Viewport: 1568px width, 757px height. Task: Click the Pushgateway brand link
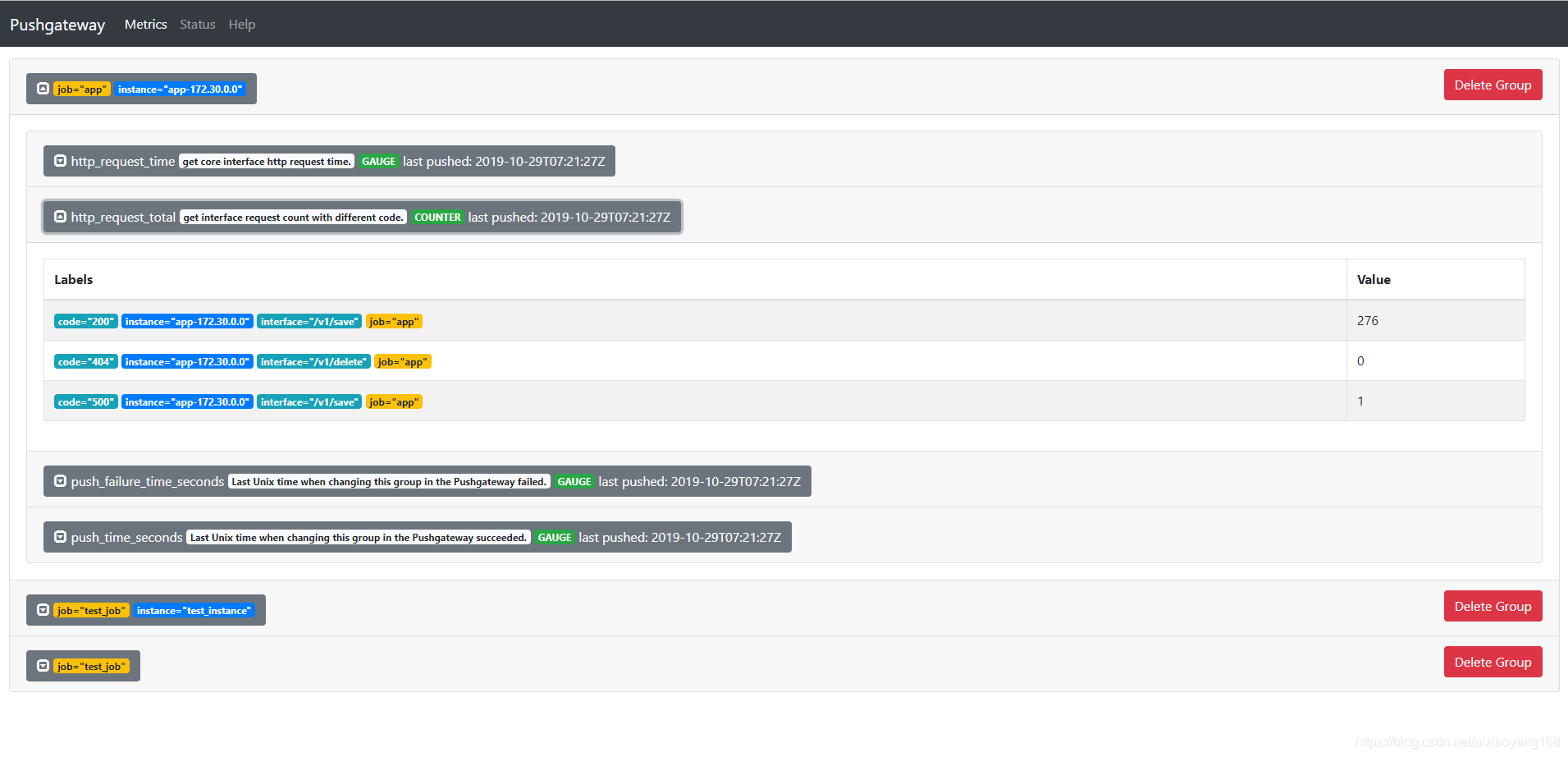coord(57,25)
